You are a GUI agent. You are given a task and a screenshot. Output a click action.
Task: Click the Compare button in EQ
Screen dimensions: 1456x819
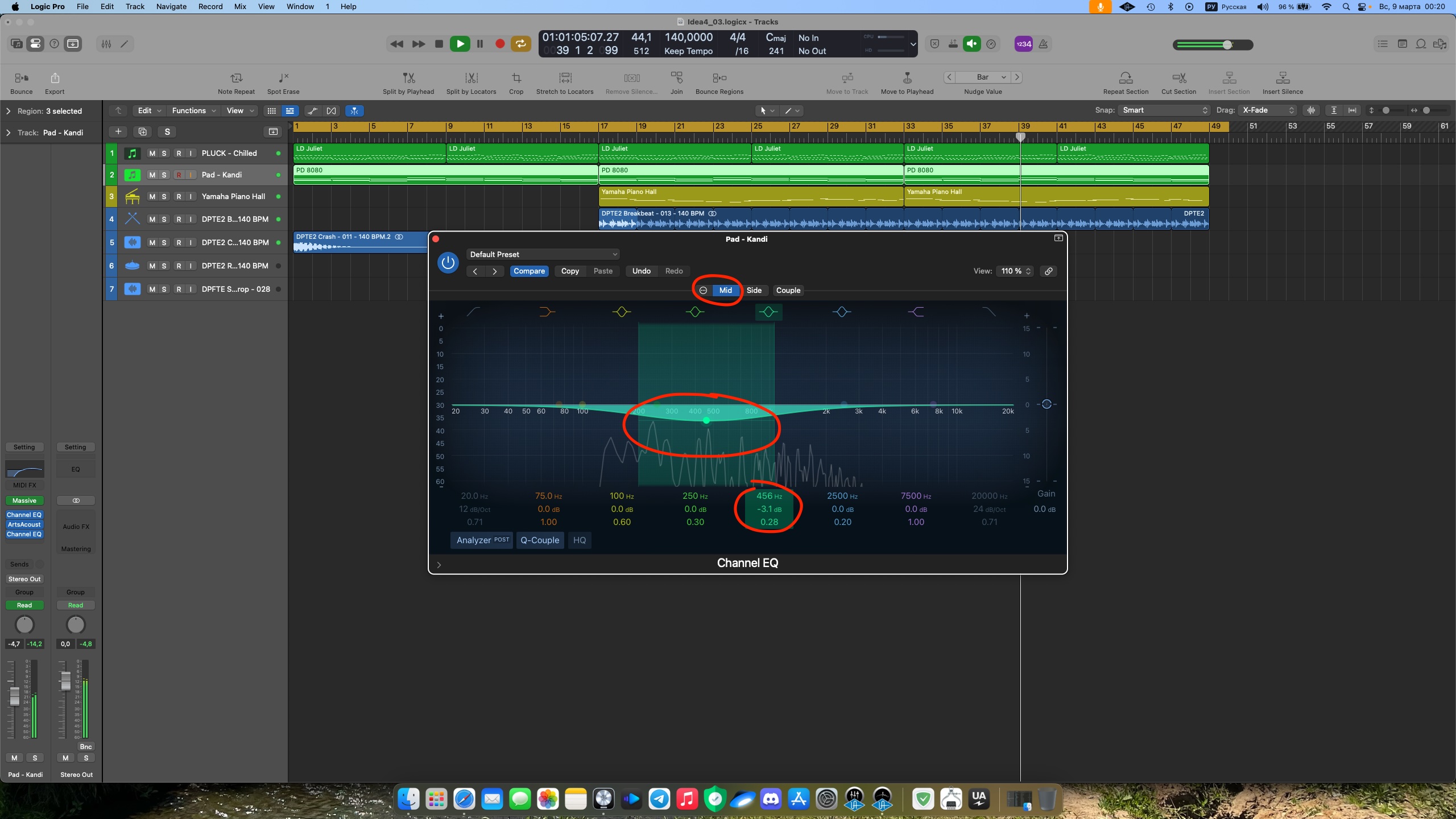point(528,271)
